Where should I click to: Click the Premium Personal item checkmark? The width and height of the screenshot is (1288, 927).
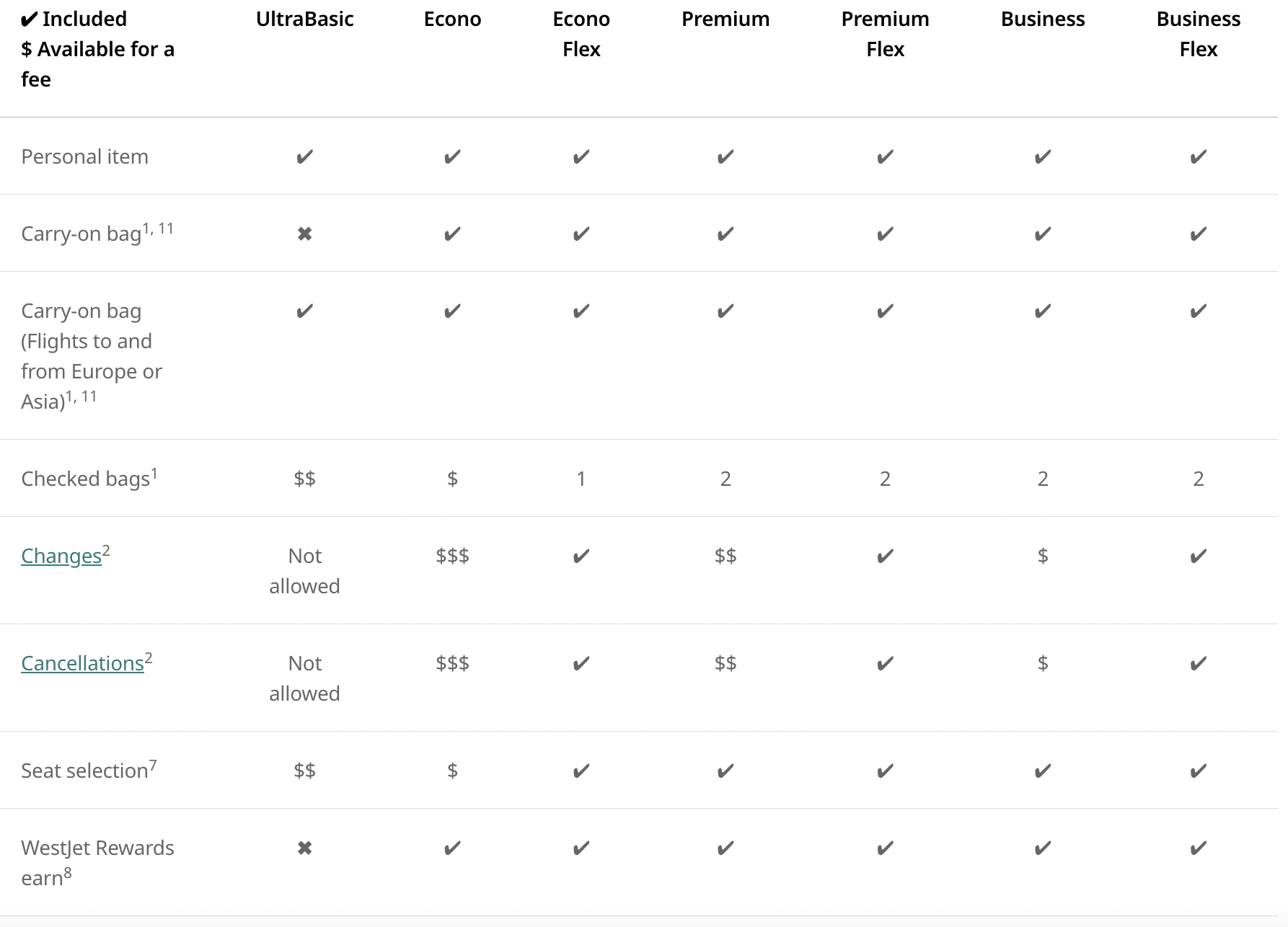click(725, 157)
